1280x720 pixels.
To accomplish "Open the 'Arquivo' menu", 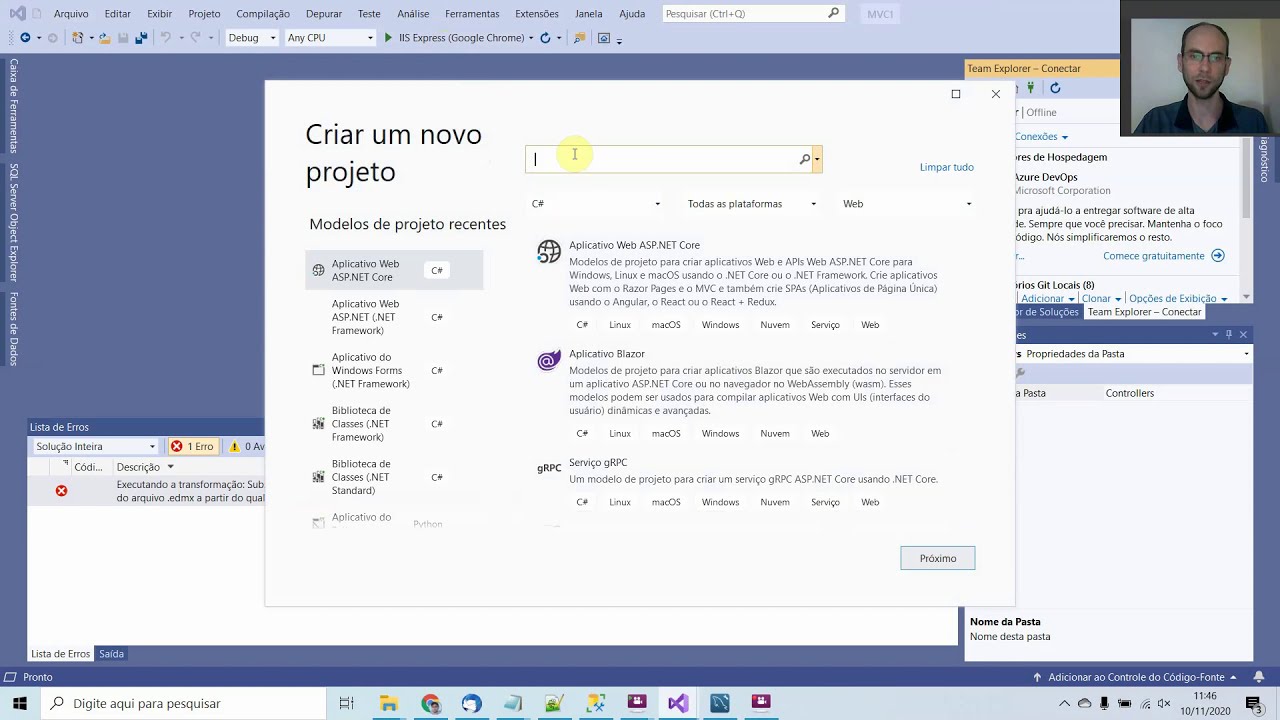I will pyautogui.click(x=71, y=14).
